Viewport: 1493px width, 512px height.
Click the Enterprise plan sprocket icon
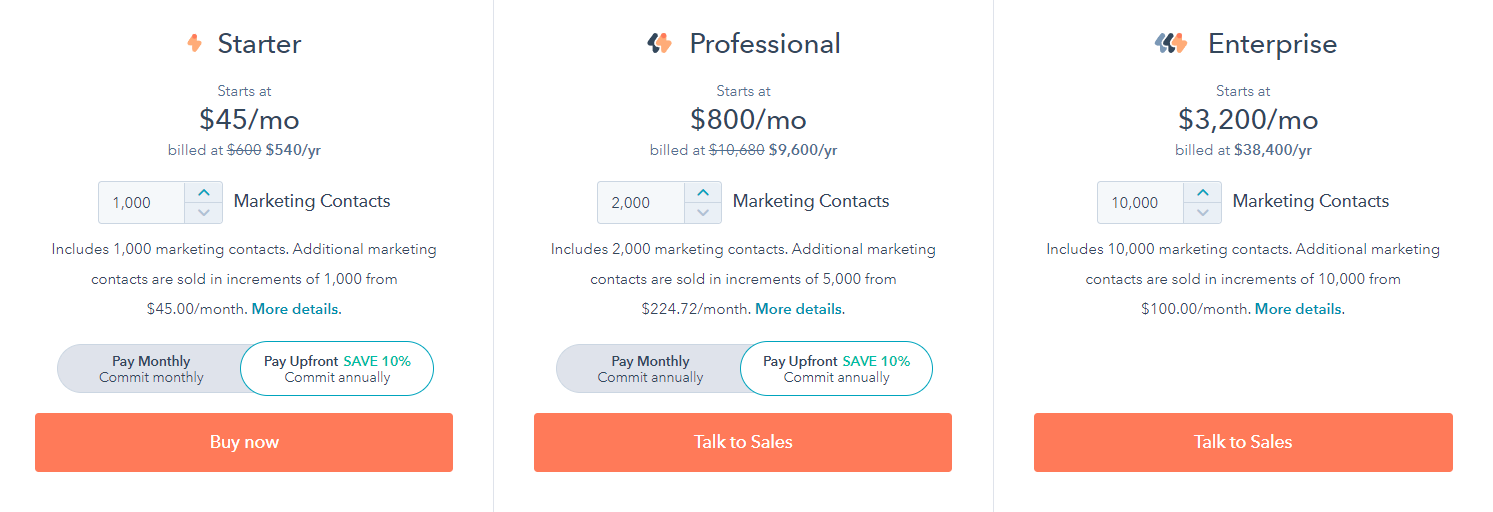(x=1171, y=43)
